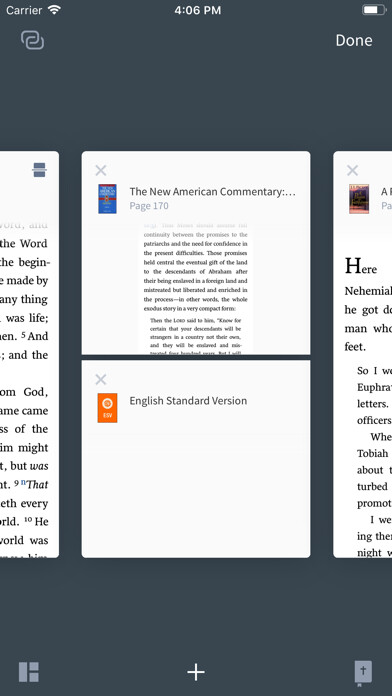The image size is (392, 696).
Task: Select The New American Commentary title
Action: click(x=212, y=192)
